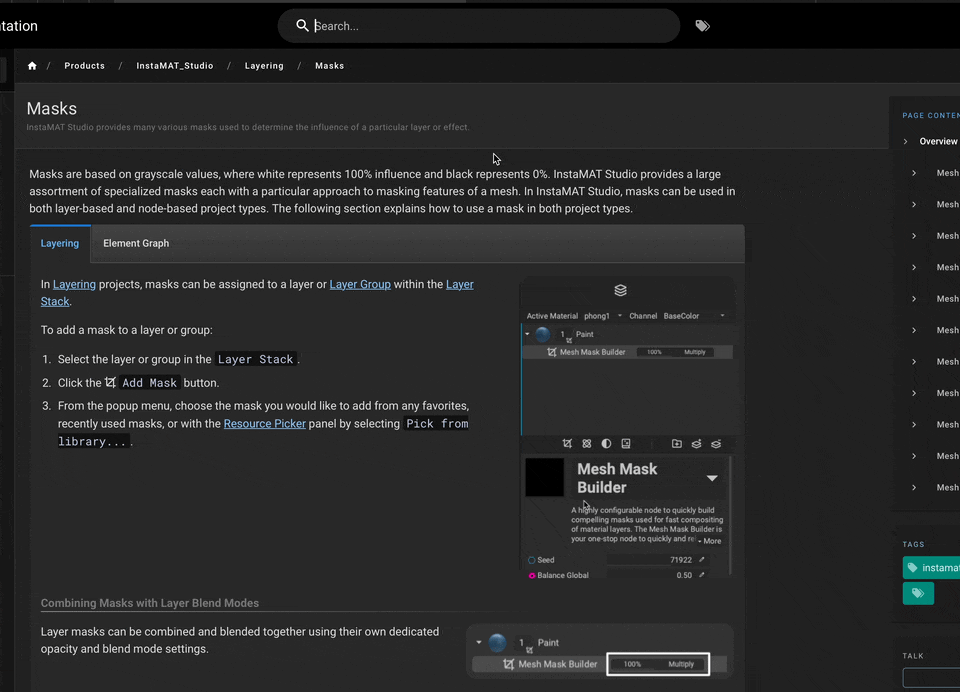
Task: Click the 100% opacity slider in highlighted box
Action: 633,664
